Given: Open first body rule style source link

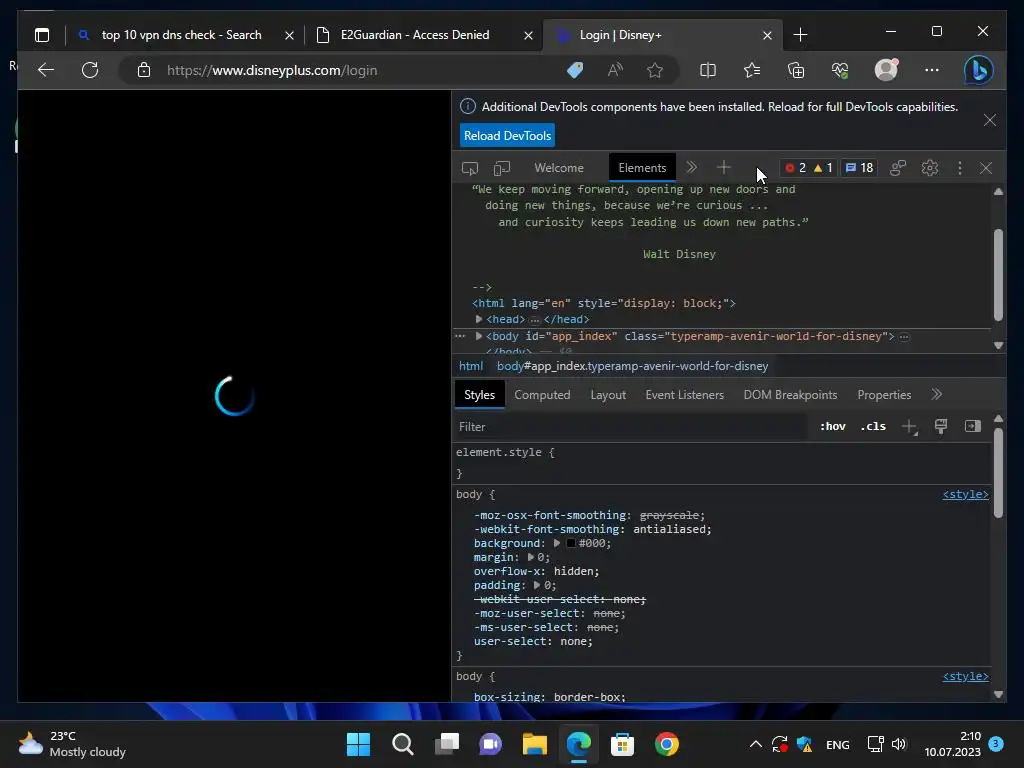Looking at the screenshot, I should (965, 494).
